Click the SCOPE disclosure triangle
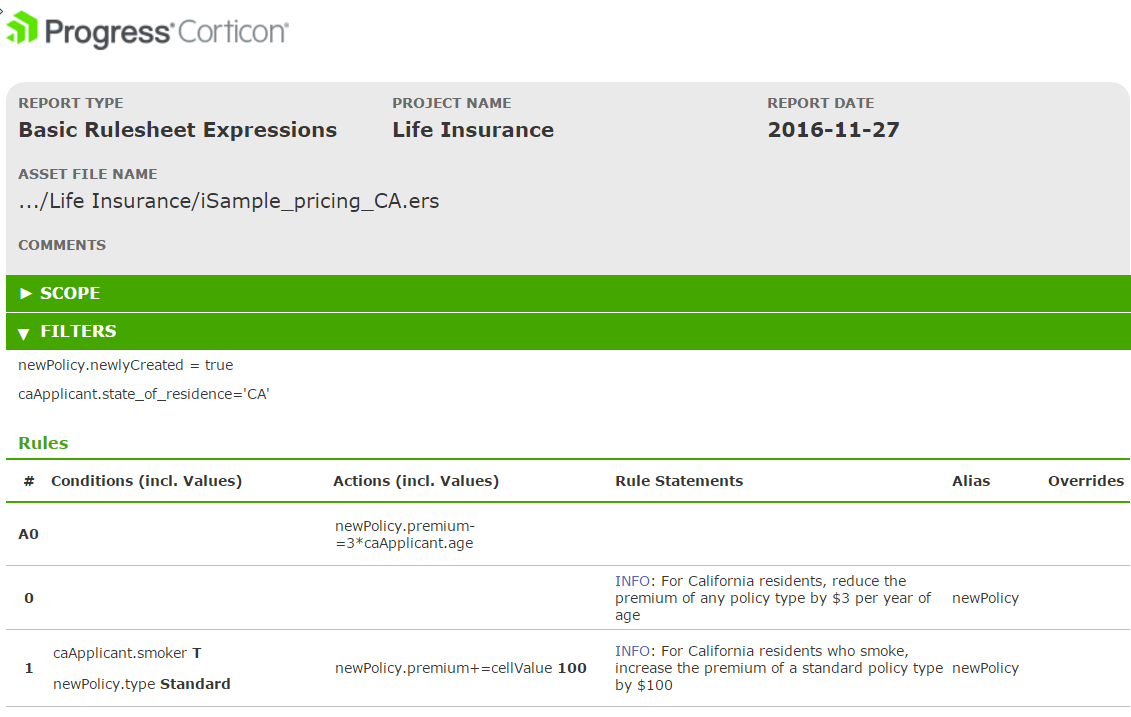 point(26,293)
